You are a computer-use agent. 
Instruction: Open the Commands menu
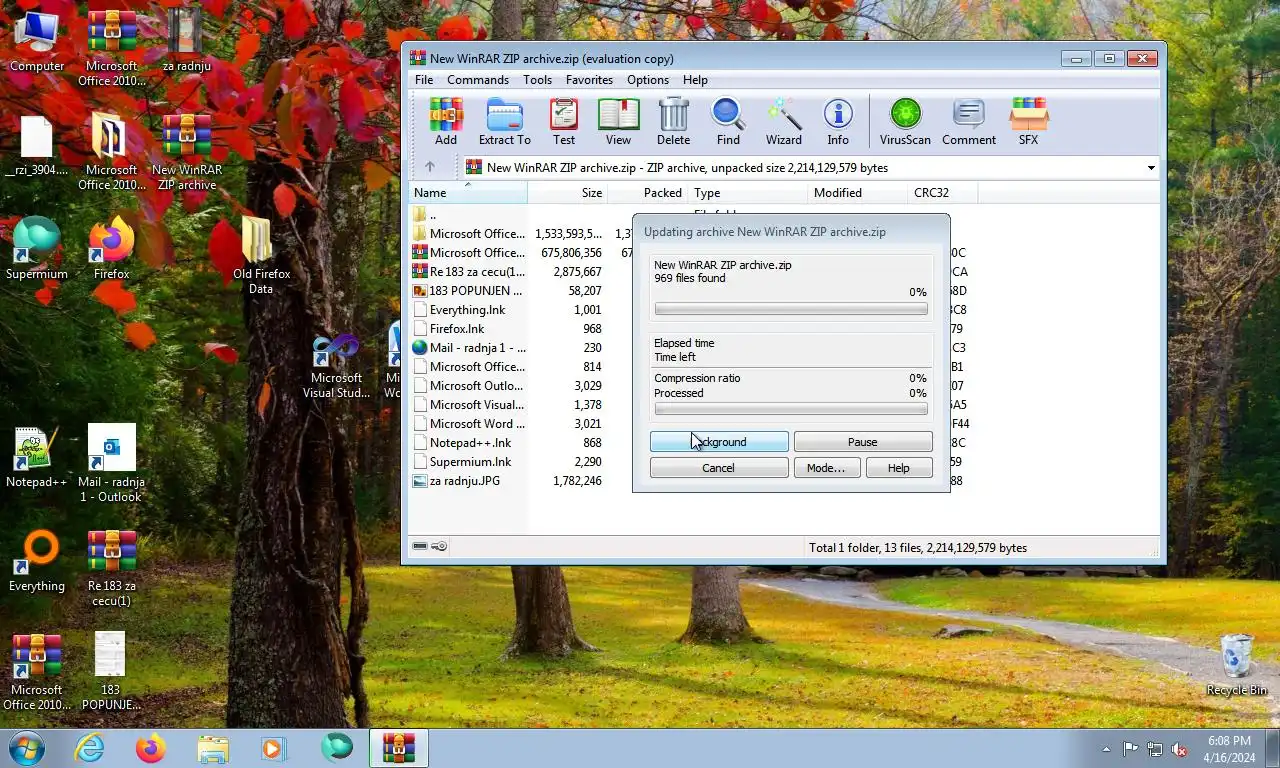[478, 80]
